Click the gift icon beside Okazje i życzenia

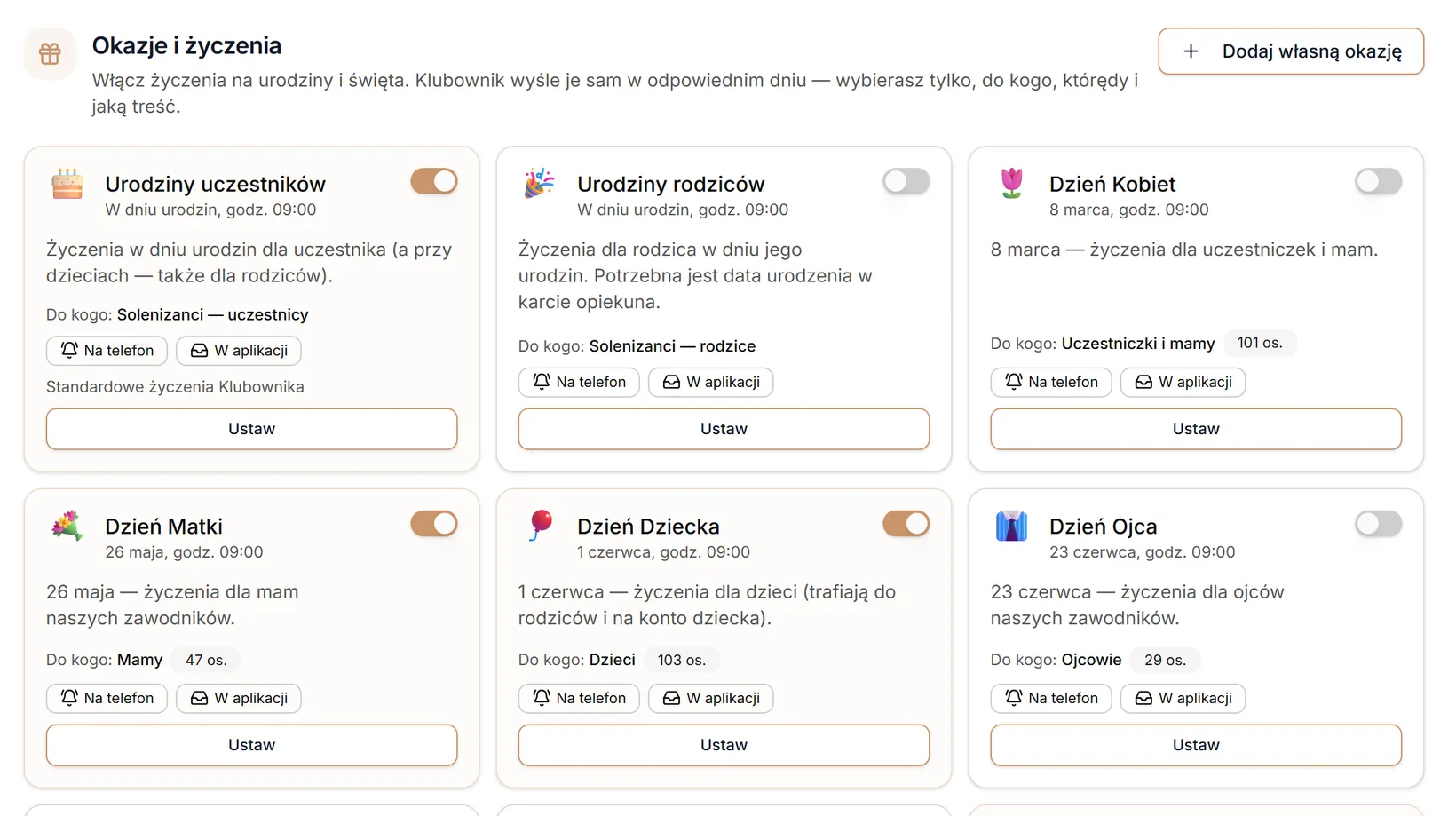tap(50, 54)
